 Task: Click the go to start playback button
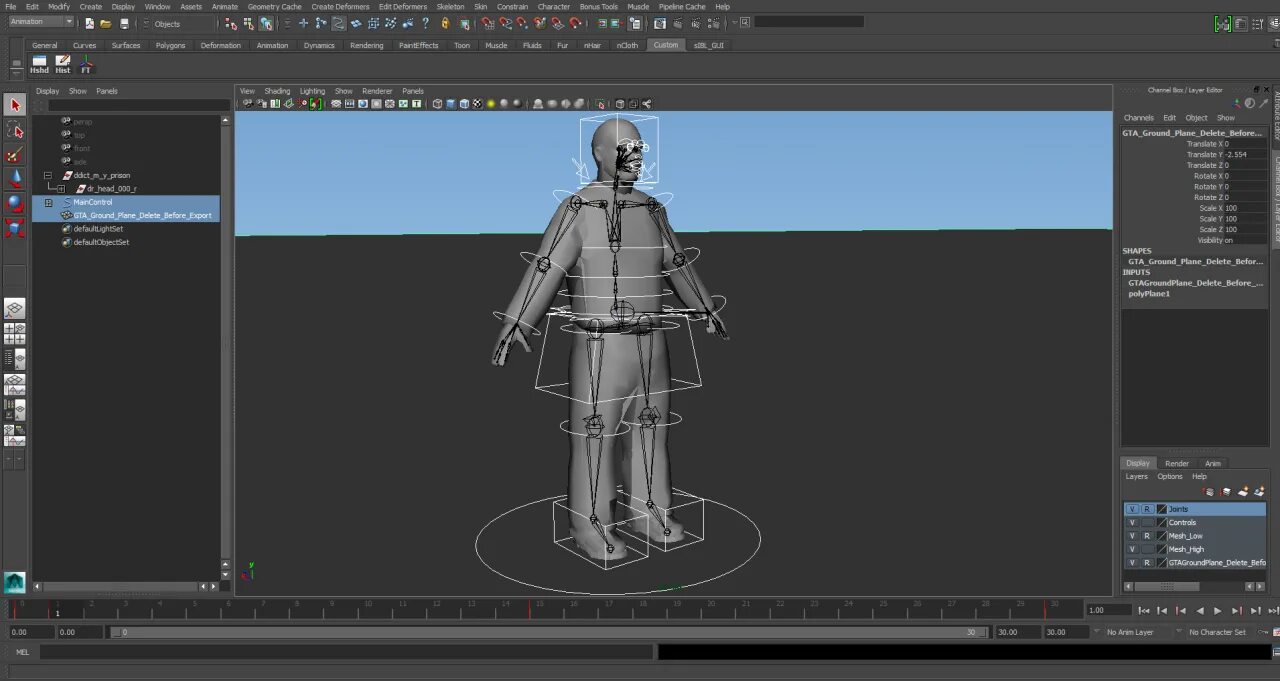1144,610
